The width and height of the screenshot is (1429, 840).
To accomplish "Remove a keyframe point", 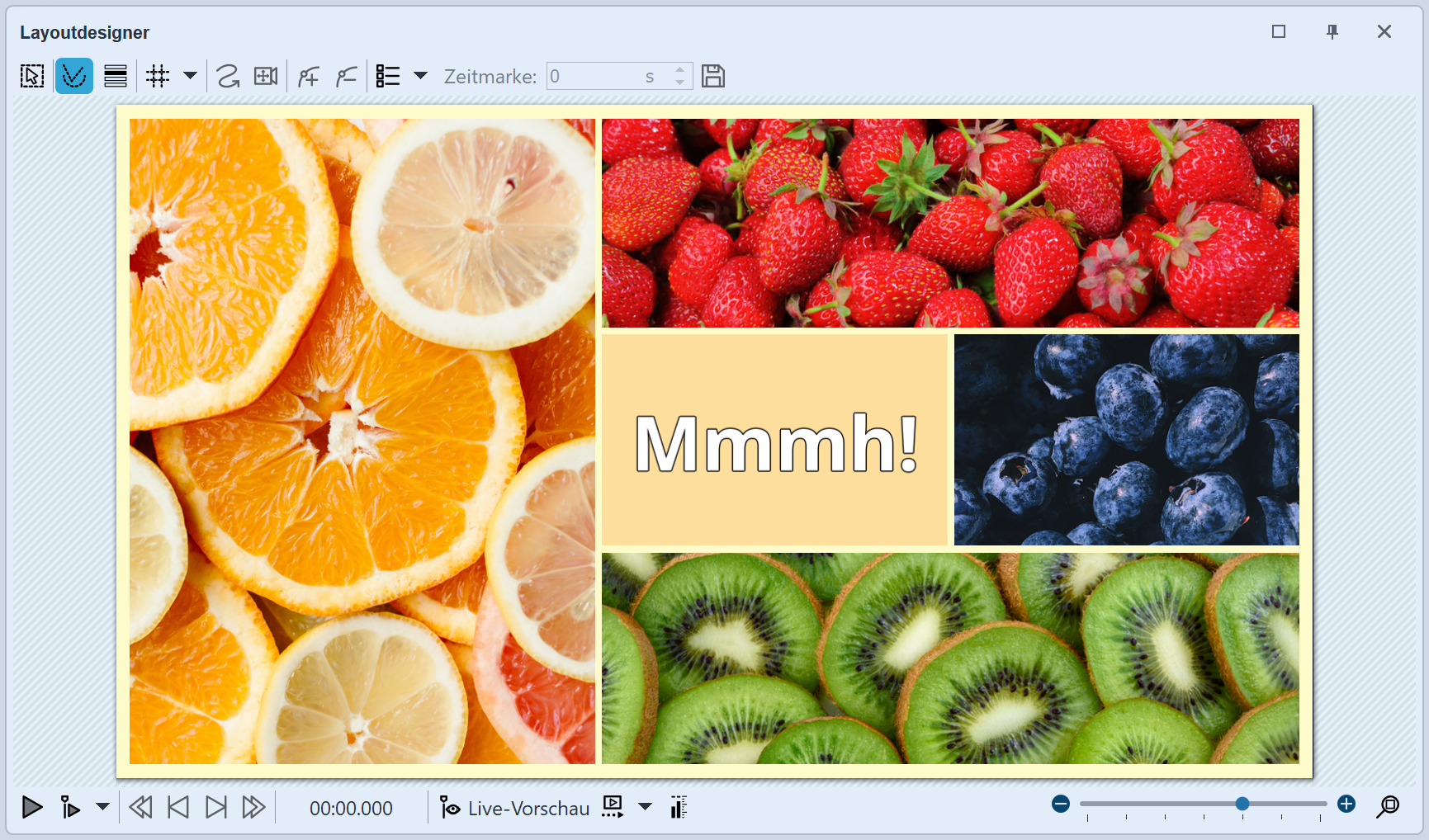I will (x=346, y=76).
